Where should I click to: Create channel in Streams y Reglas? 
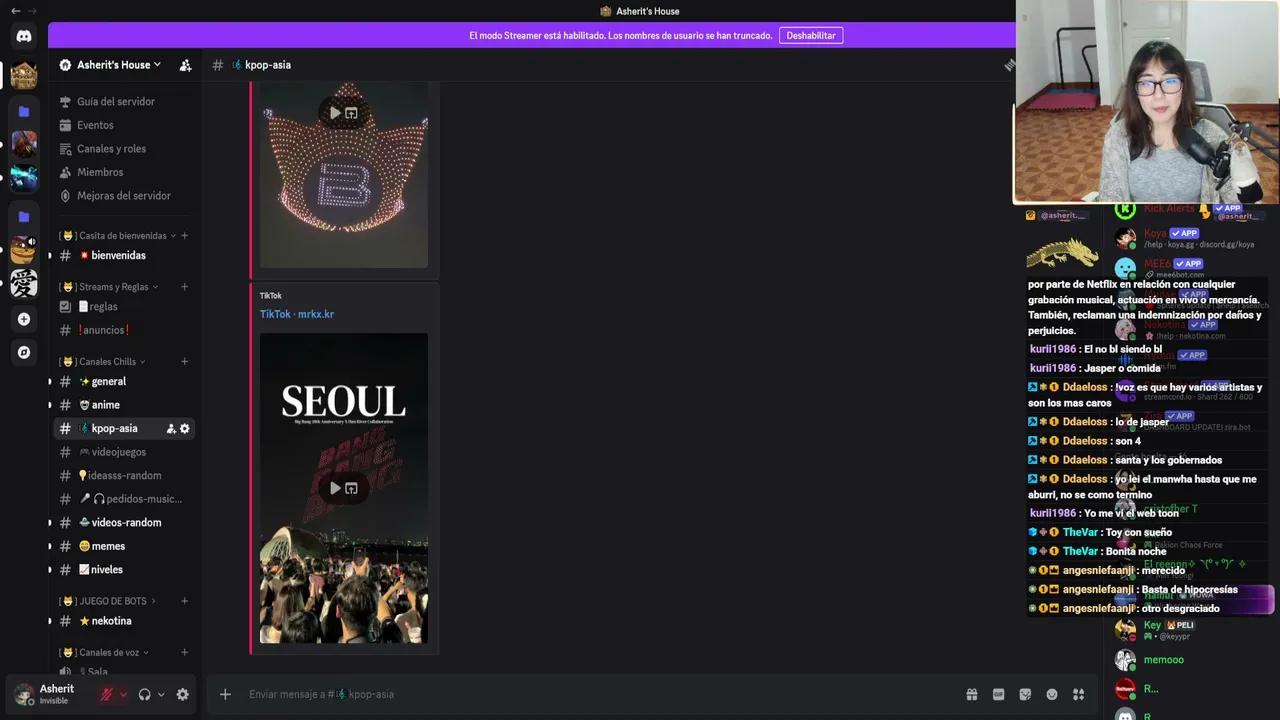(x=184, y=287)
